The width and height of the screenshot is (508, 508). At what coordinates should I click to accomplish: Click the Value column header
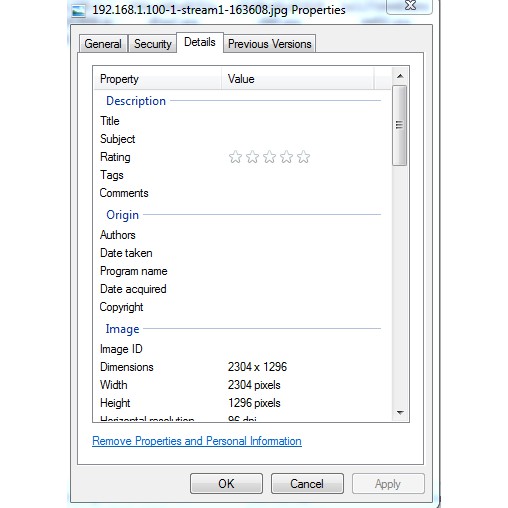pyautogui.click(x=298, y=79)
